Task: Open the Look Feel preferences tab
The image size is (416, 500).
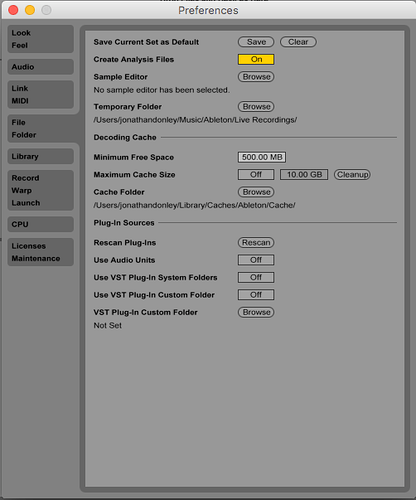Action: (40, 39)
